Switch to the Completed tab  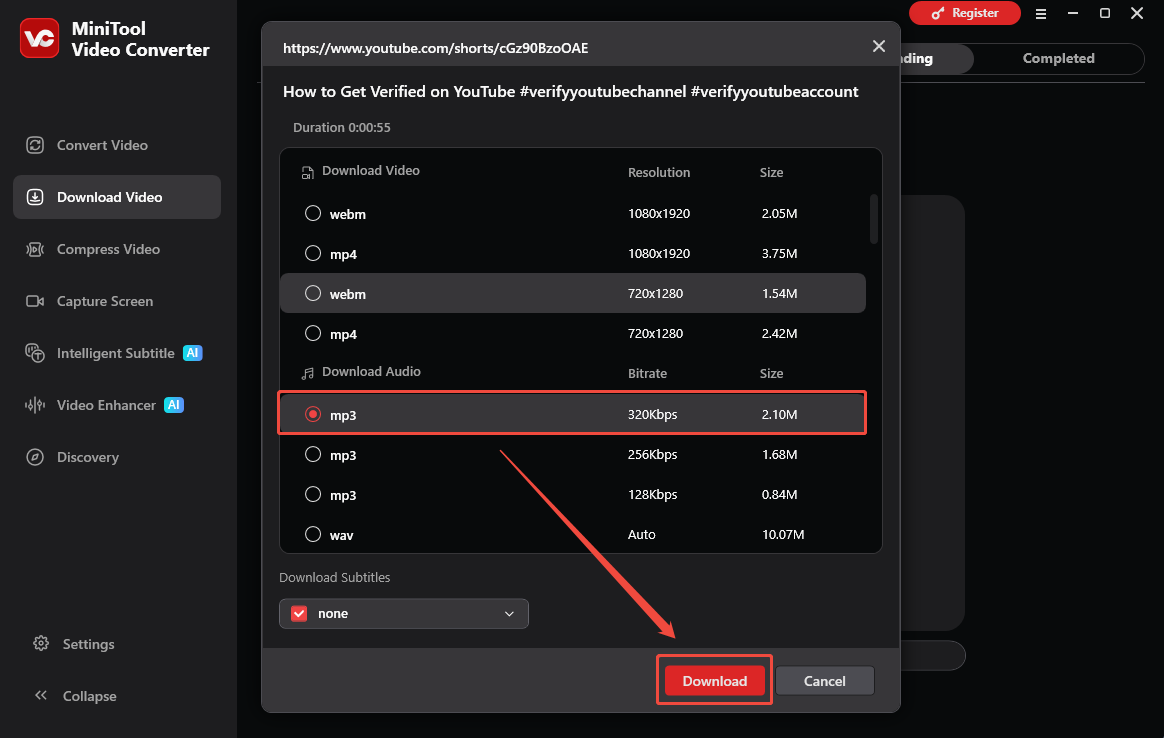point(1059,59)
